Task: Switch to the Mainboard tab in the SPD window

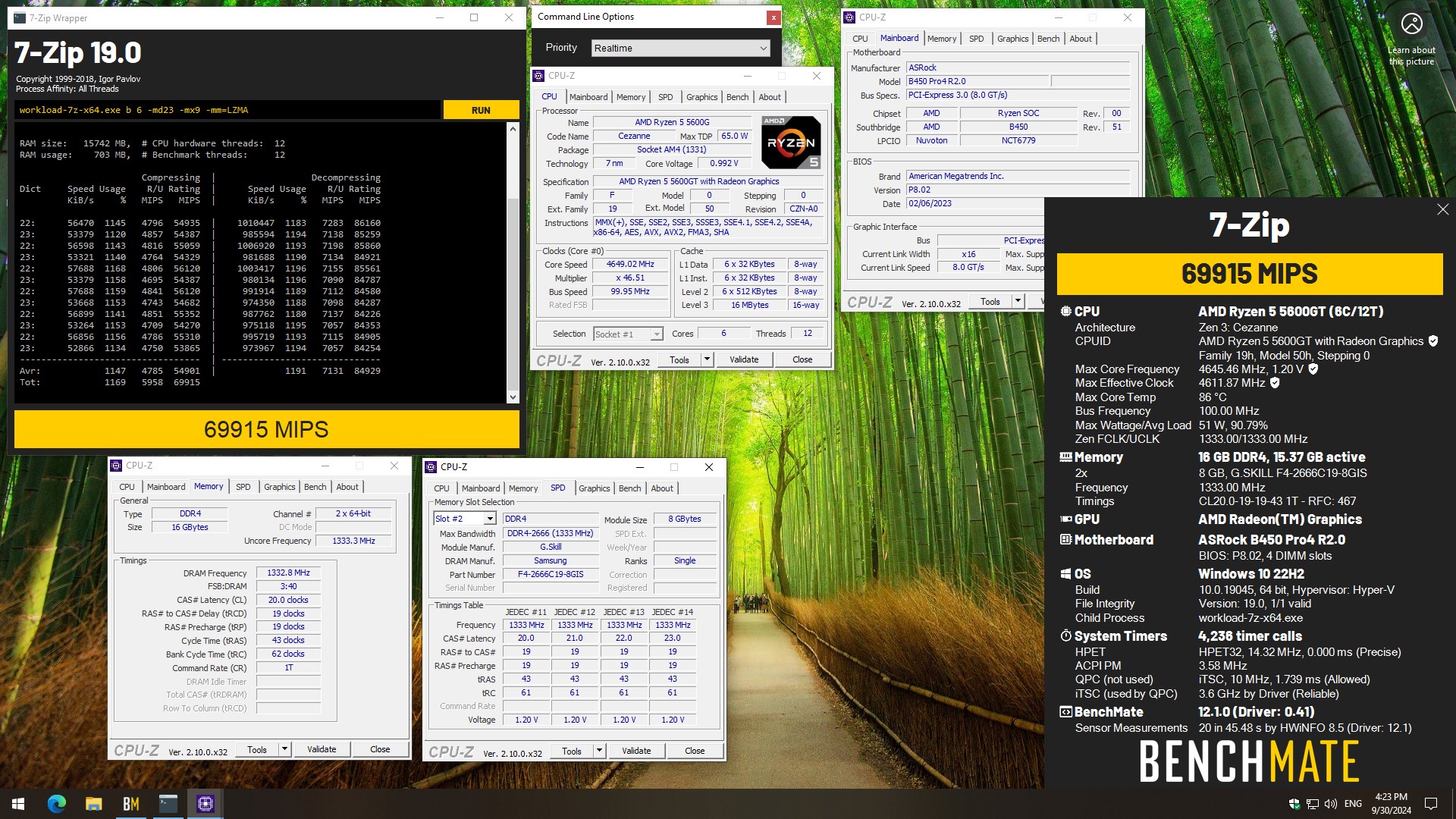Action: (481, 488)
